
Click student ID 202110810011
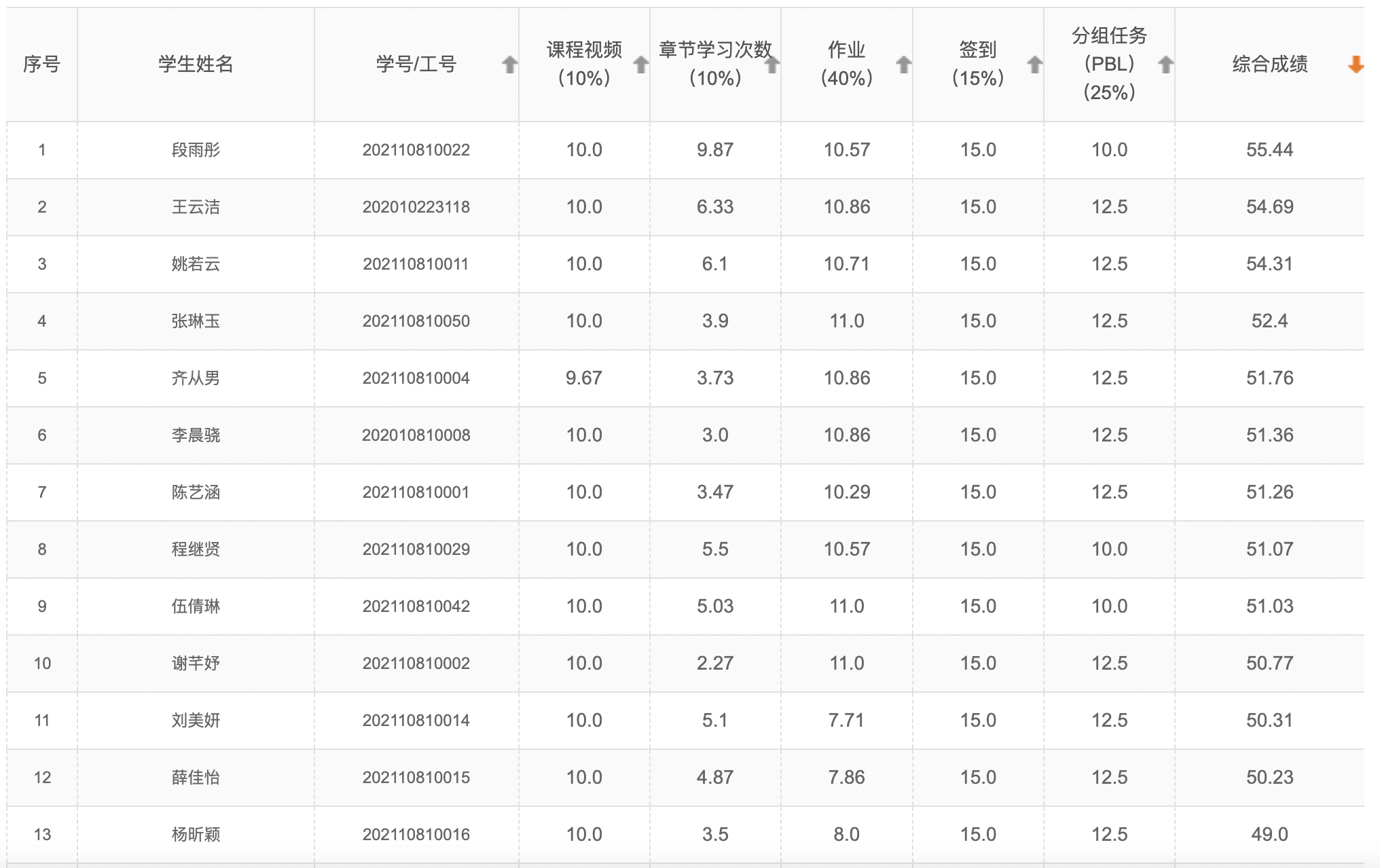click(x=416, y=264)
